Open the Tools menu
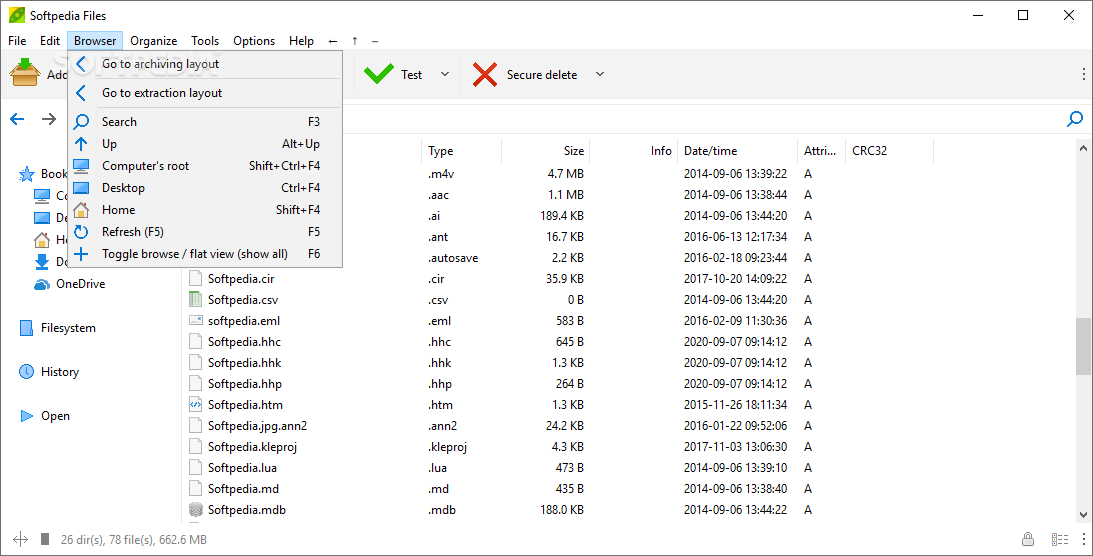 [205, 41]
